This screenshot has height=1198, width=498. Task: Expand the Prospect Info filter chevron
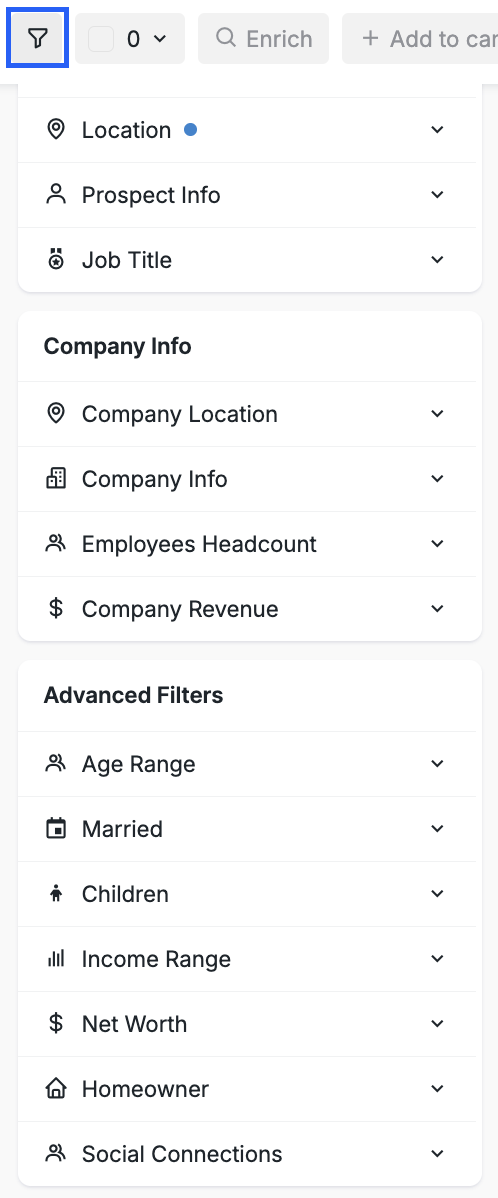tap(437, 195)
